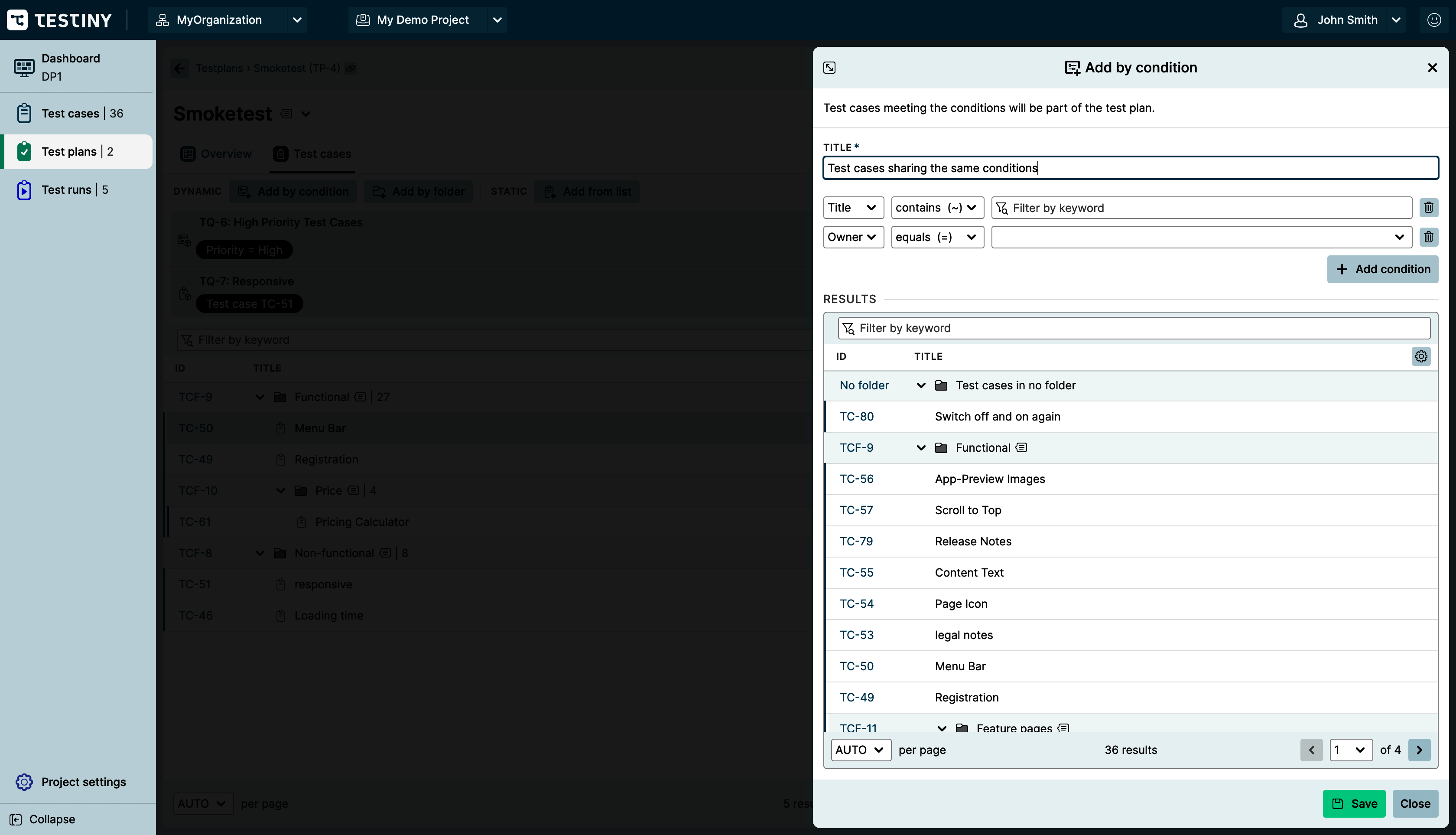Image resolution: width=1456 pixels, height=835 pixels.
Task: Click the Add condition button
Action: tap(1382, 269)
